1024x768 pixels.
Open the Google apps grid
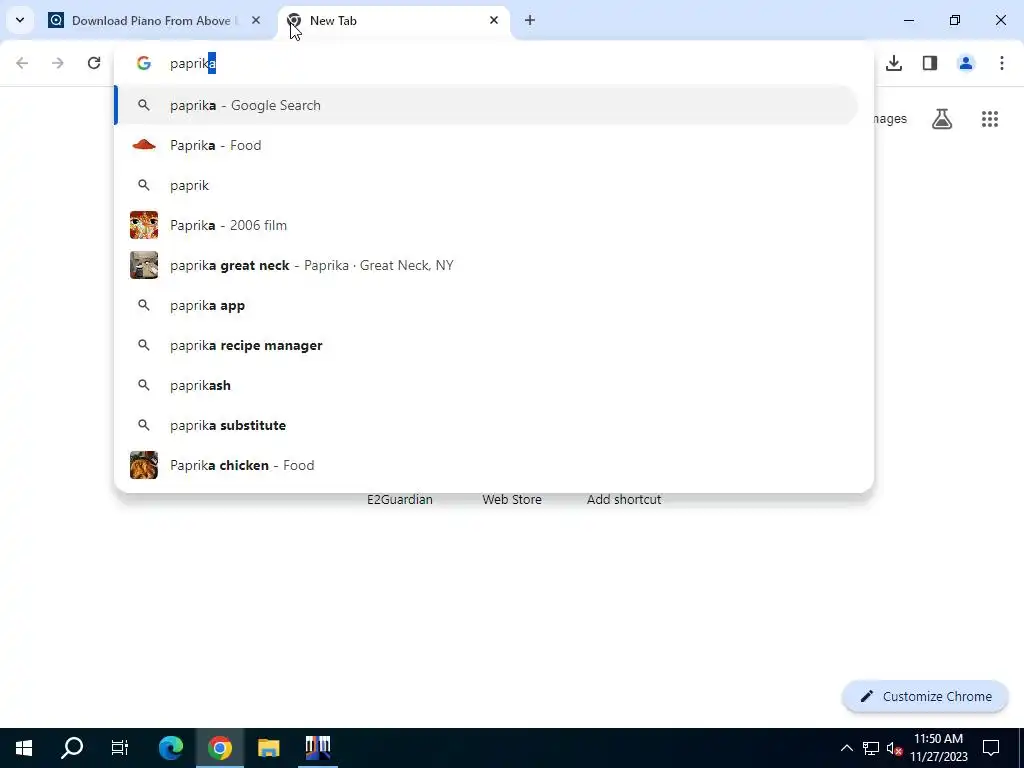(990, 119)
